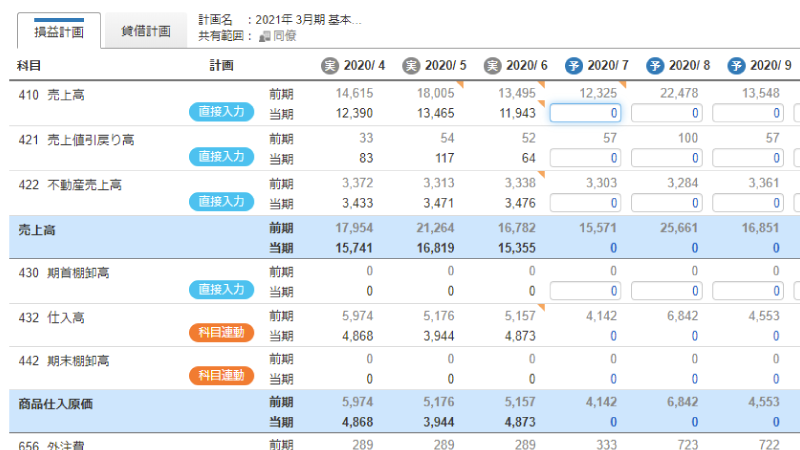Click the 商品仕入原価 subtotal row label
Viewport: 800px width, 450px height.
pos(56,404)
